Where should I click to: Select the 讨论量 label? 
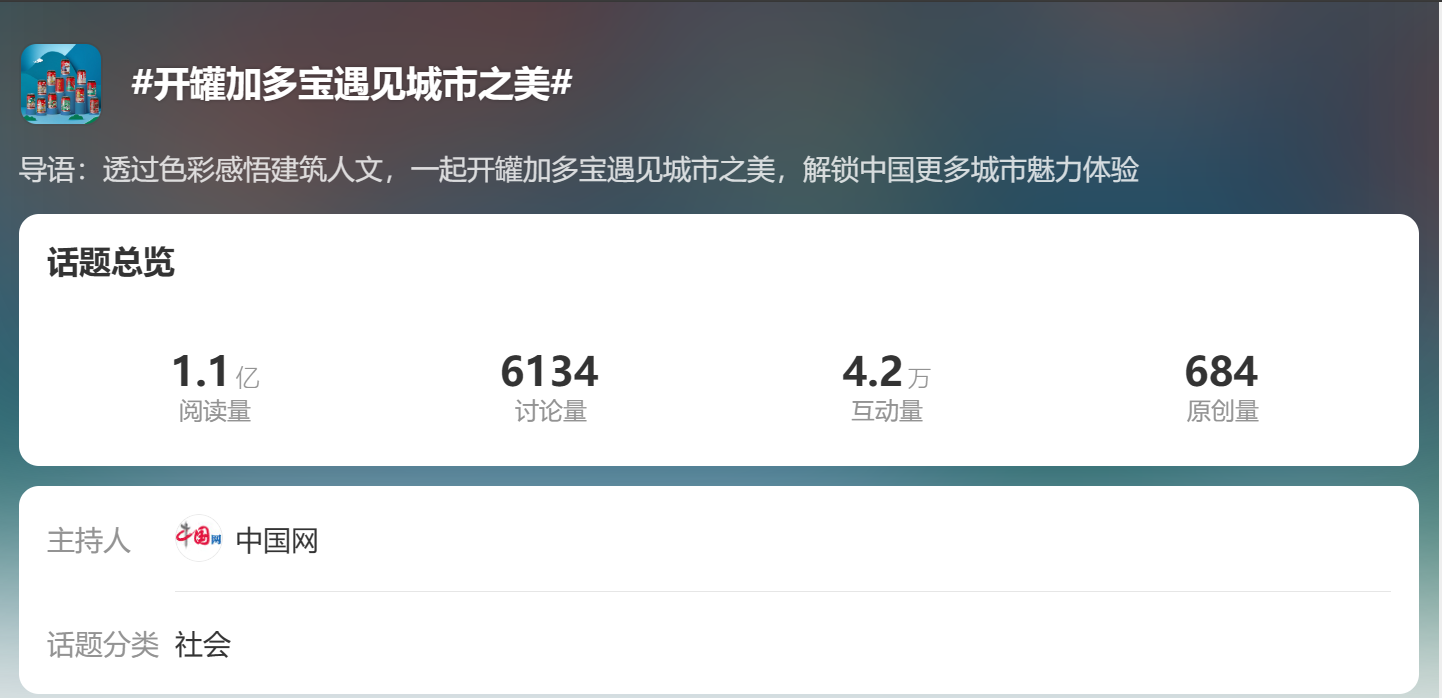pos(551,411)
